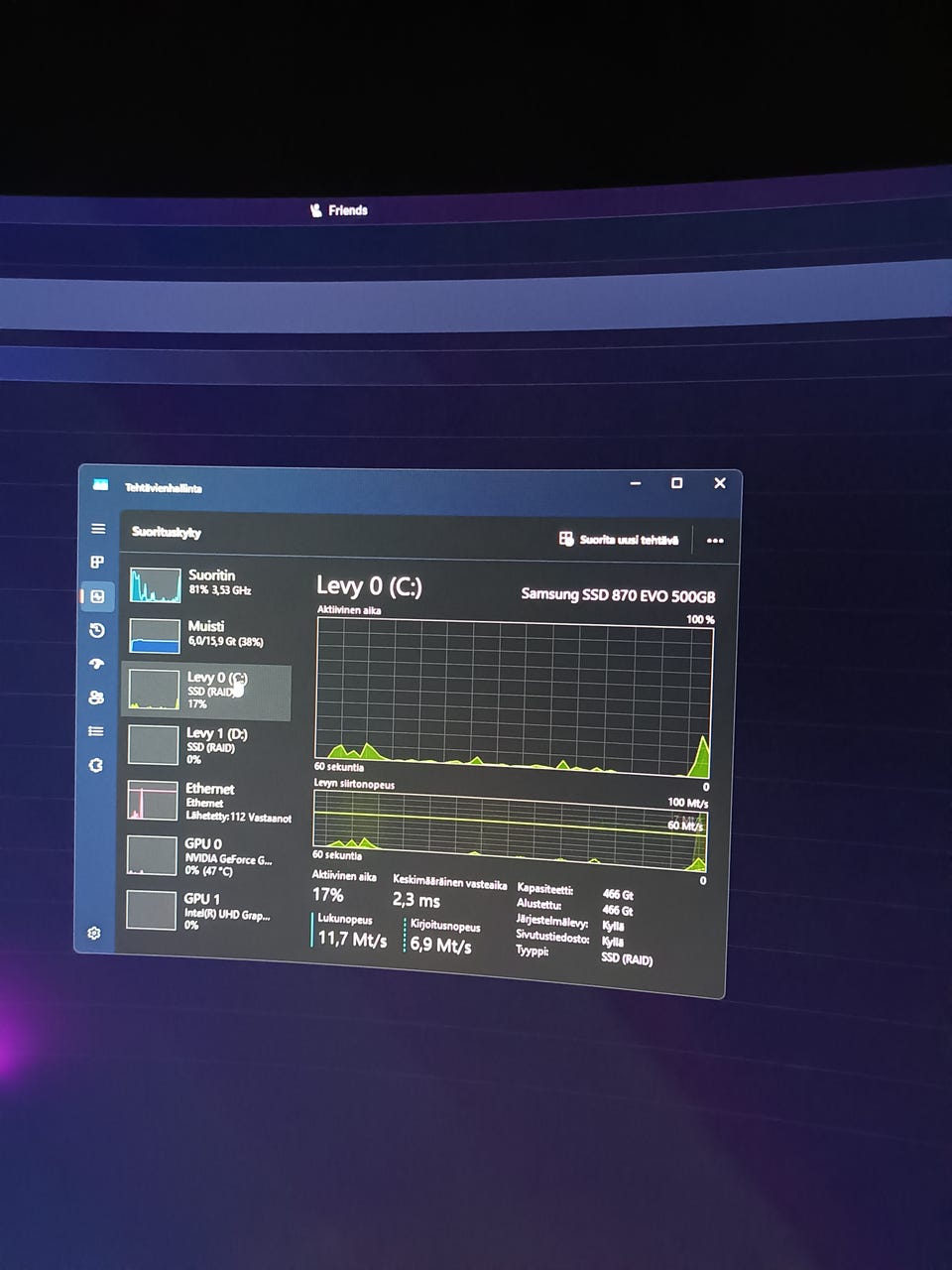952x1270 pixels.
Task: Click the three-dot more options button
Action: tap(715, 541)
